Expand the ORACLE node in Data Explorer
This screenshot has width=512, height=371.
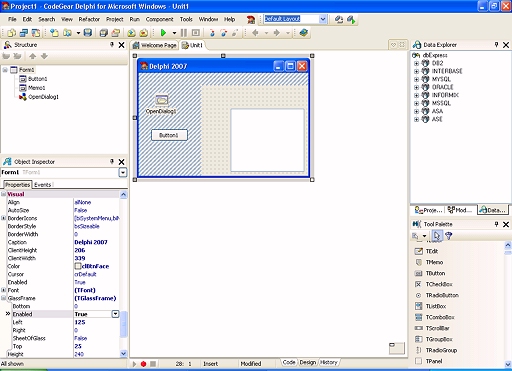click(x=416, y=87)
